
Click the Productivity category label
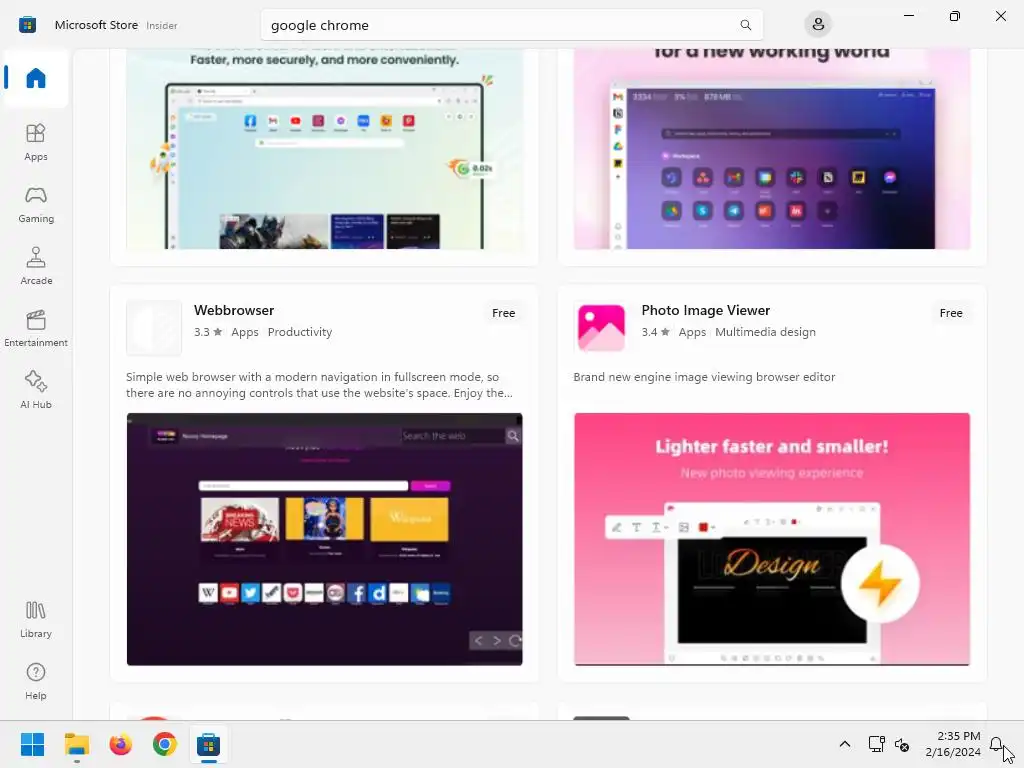300,332
